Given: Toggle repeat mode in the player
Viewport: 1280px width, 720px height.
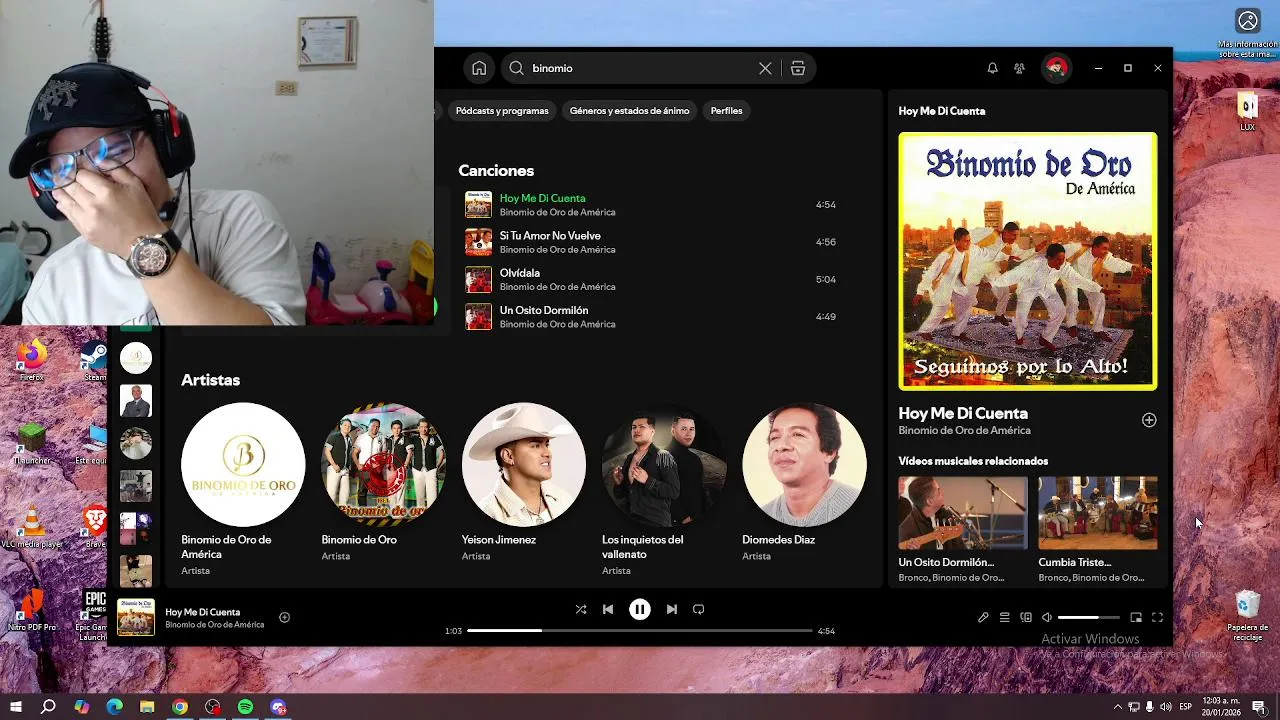Looking at the screenshot, I should pos(698,609).
